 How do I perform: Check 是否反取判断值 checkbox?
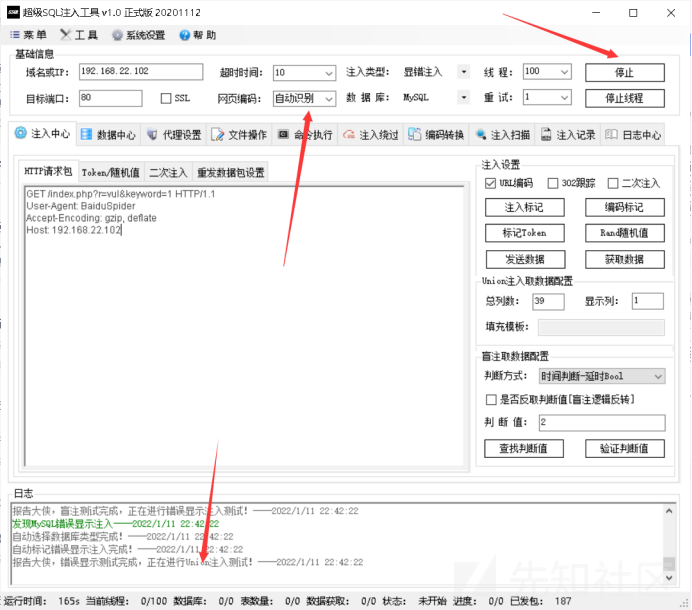(491, 399)
